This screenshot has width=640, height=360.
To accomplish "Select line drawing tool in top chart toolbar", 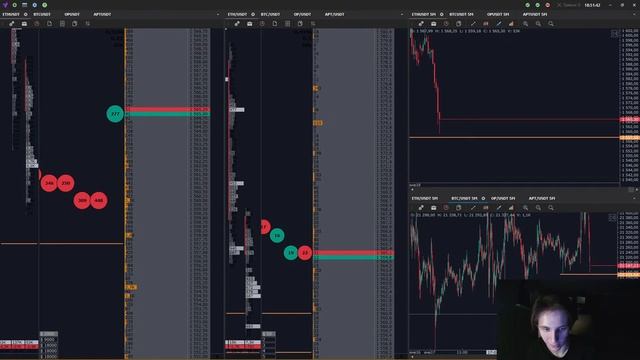I will (473, 24).
